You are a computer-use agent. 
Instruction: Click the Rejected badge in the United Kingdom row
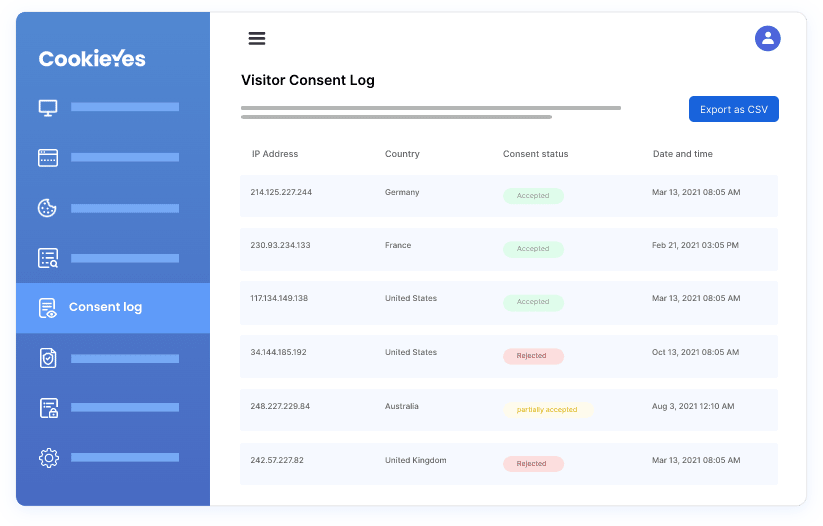pos(533,464)
